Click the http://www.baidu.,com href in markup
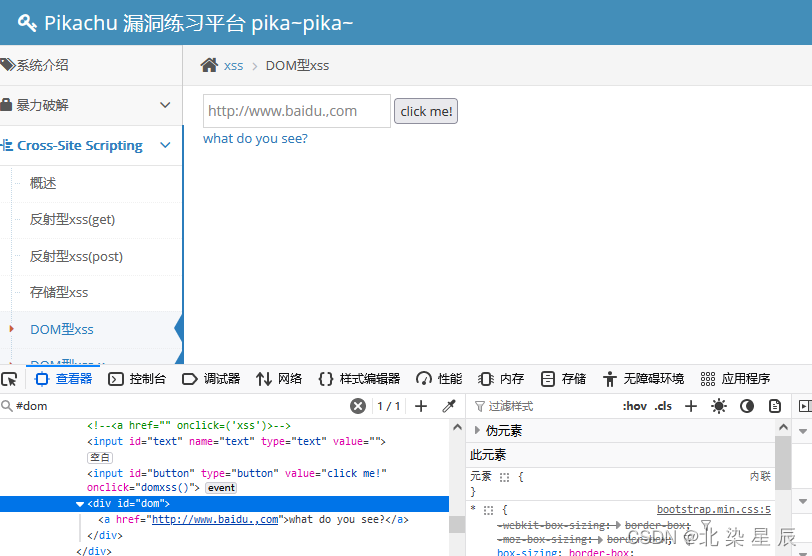 pos(215,519)
